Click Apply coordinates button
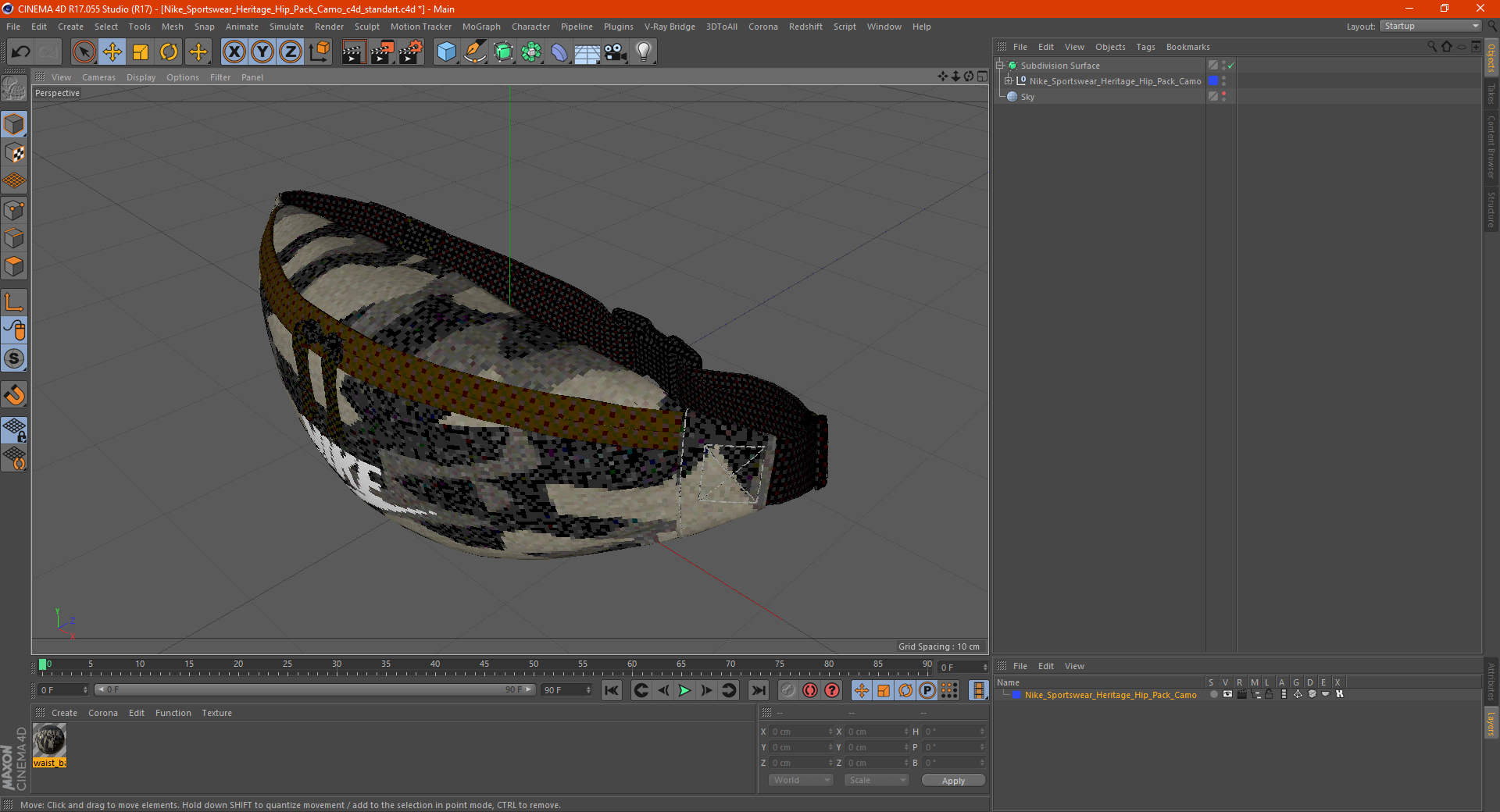Image resolution: width=1500 pixels, height=812 pixels. coord(953,780)
